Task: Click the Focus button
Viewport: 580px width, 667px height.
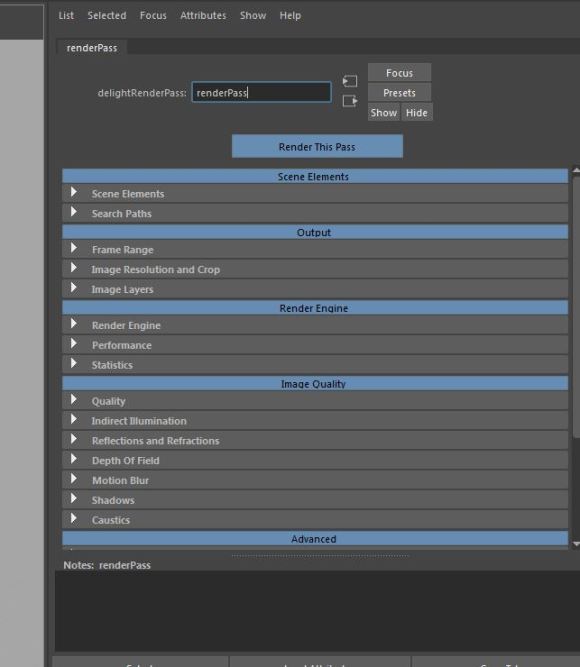Action: (x=400, y=73)
